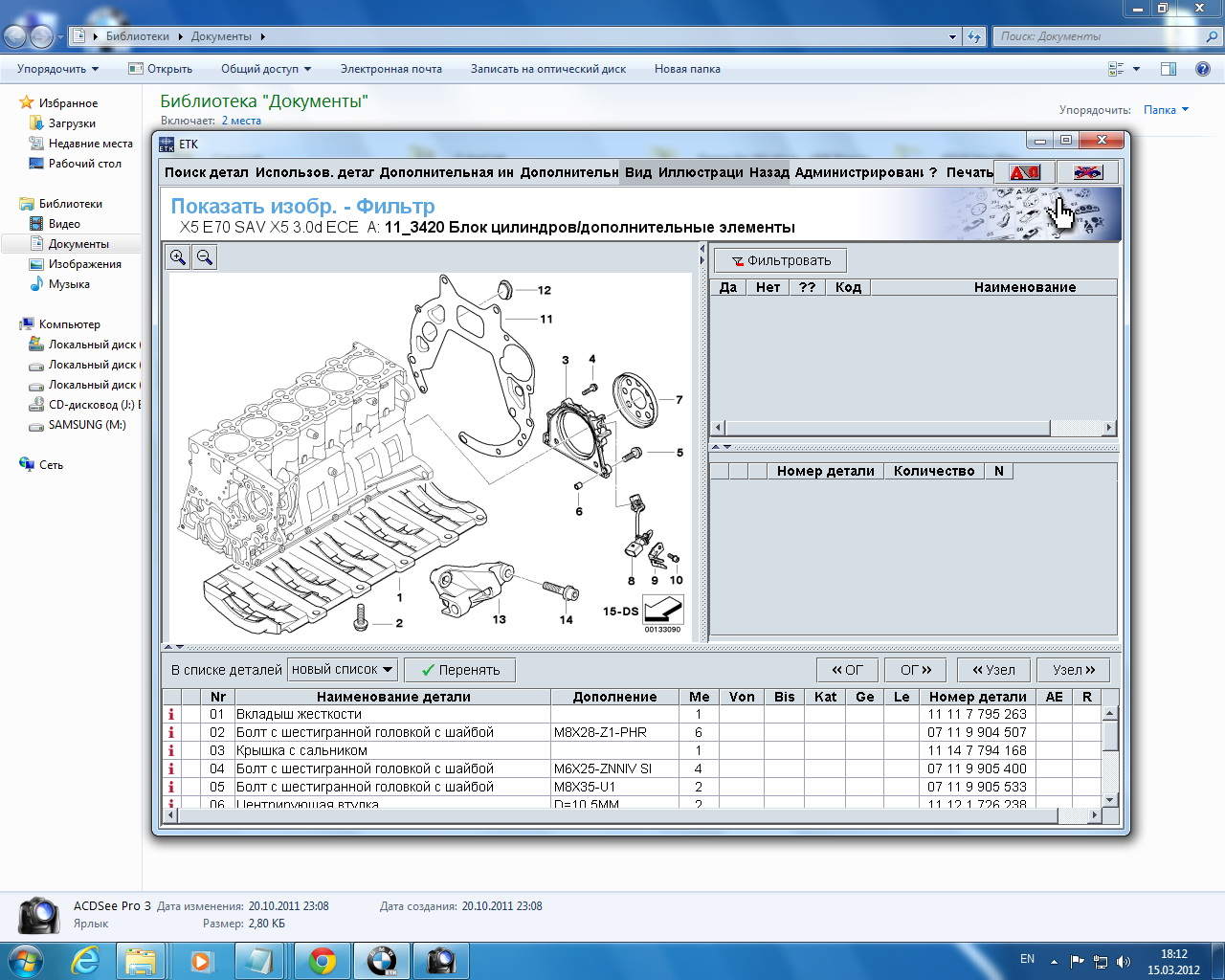The width and height of the screenshot is (1225, 980).
Task: Open the Печать menu item
Action: pyautogui.click(x=969, y=172)
